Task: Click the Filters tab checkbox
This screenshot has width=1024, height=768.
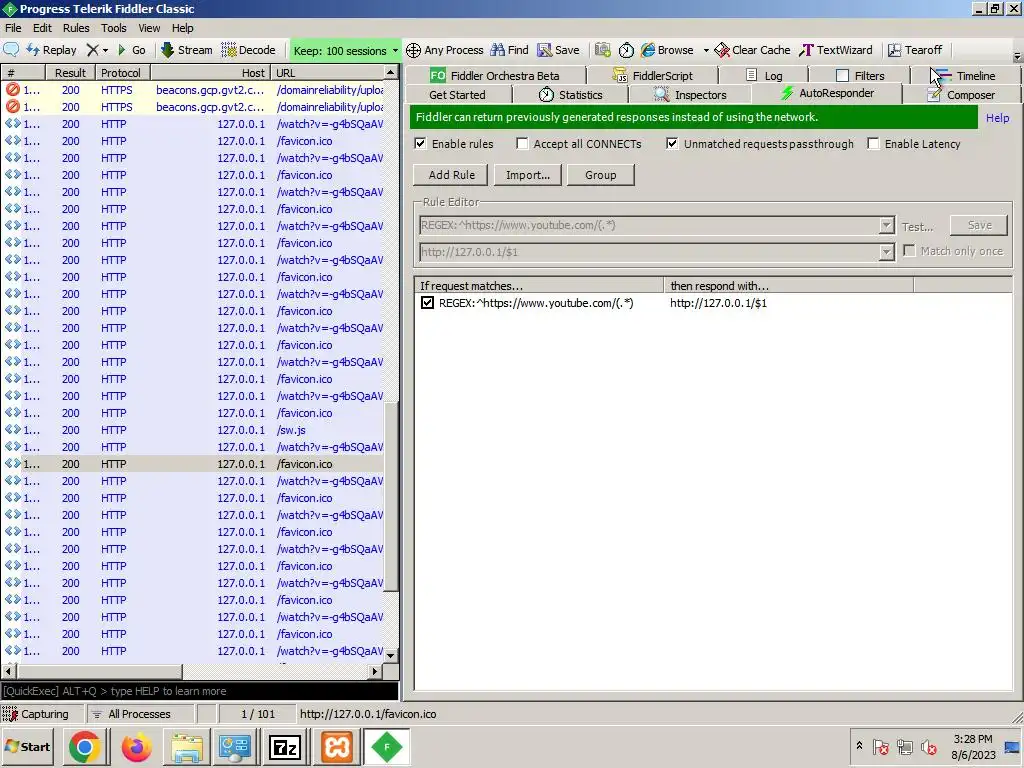Action: point(842,76)
